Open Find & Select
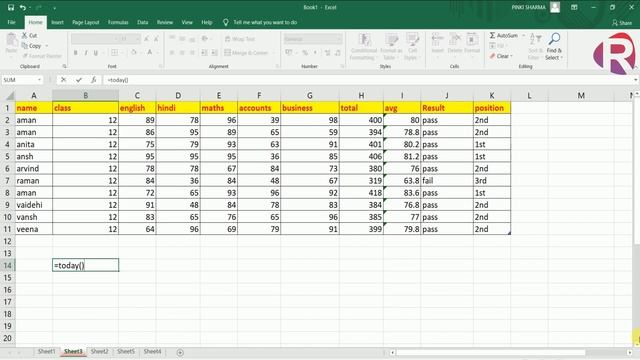Viewport: 640px width, 360px height. [x=554, y=47]
